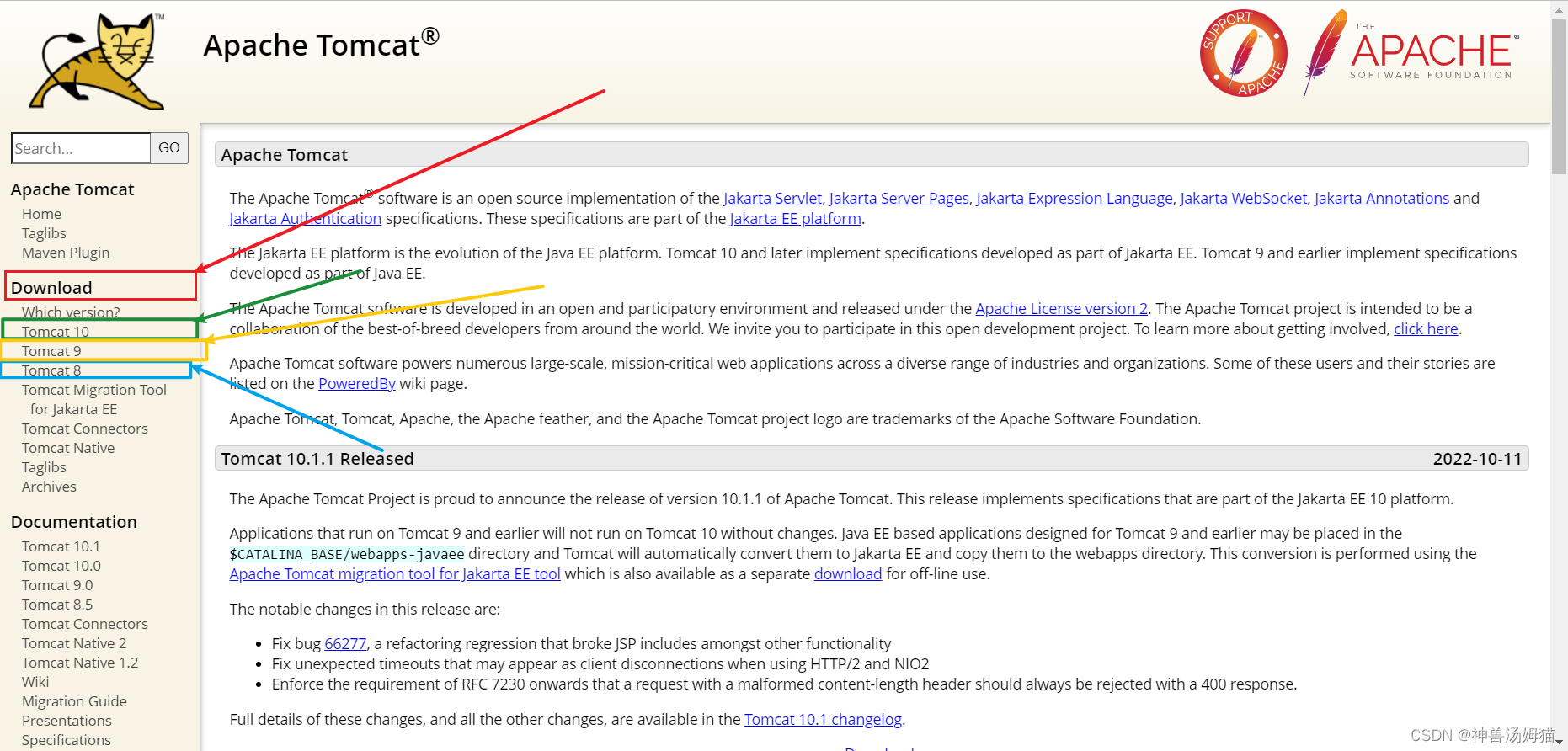Open Tomcat Native 1.2 documentation link

(80, 663)
